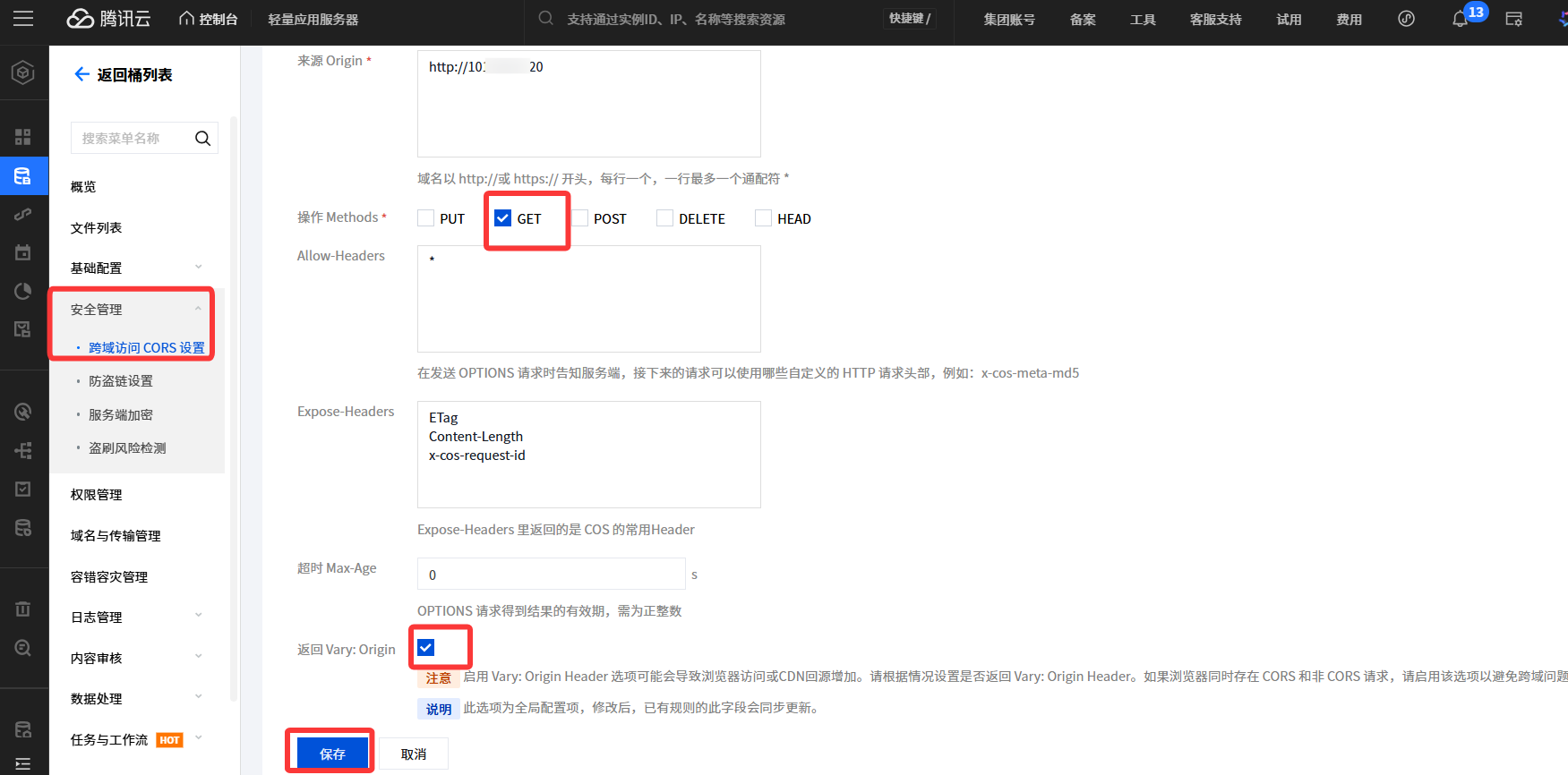Enable the PUT method checkbox
This screenshot has width=1568, height=775.
pos(426,218)
